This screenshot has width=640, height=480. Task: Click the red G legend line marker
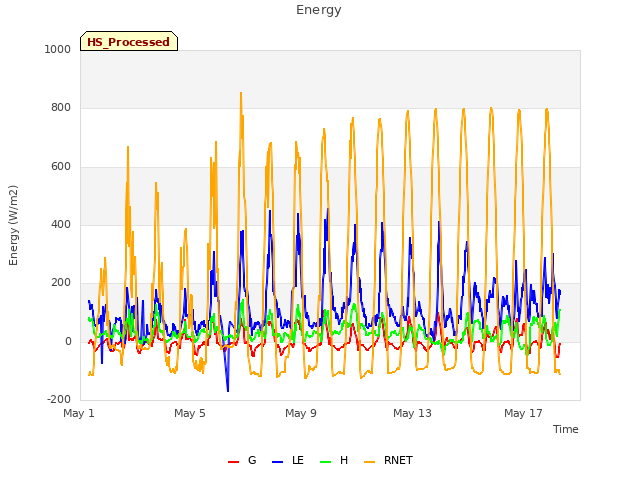233,462
